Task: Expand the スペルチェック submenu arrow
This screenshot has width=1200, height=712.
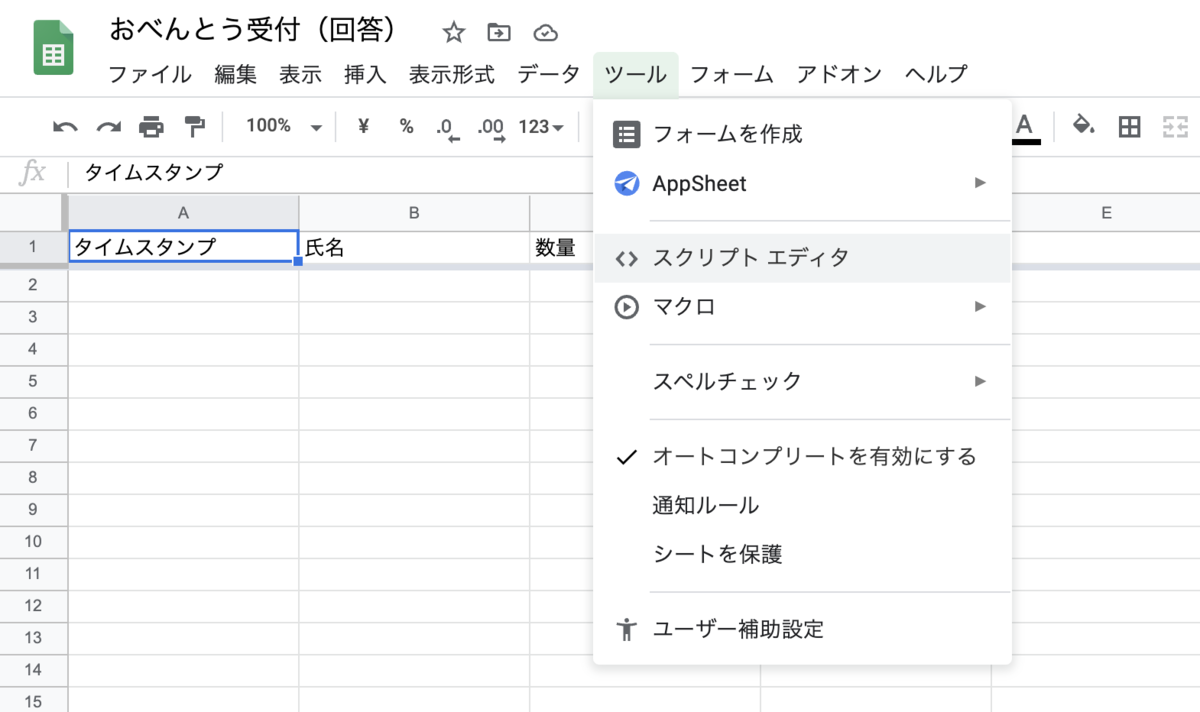Action: click(x=980, y=381)
